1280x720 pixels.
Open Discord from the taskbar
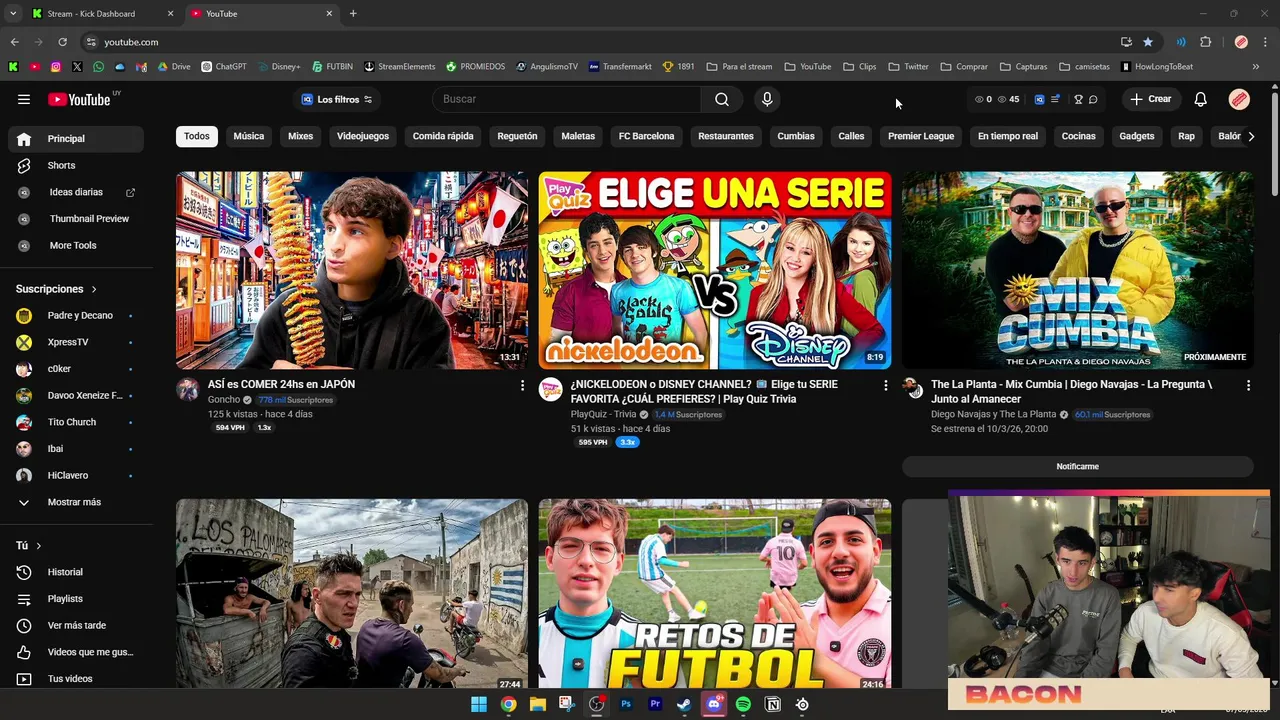(714, 704)
